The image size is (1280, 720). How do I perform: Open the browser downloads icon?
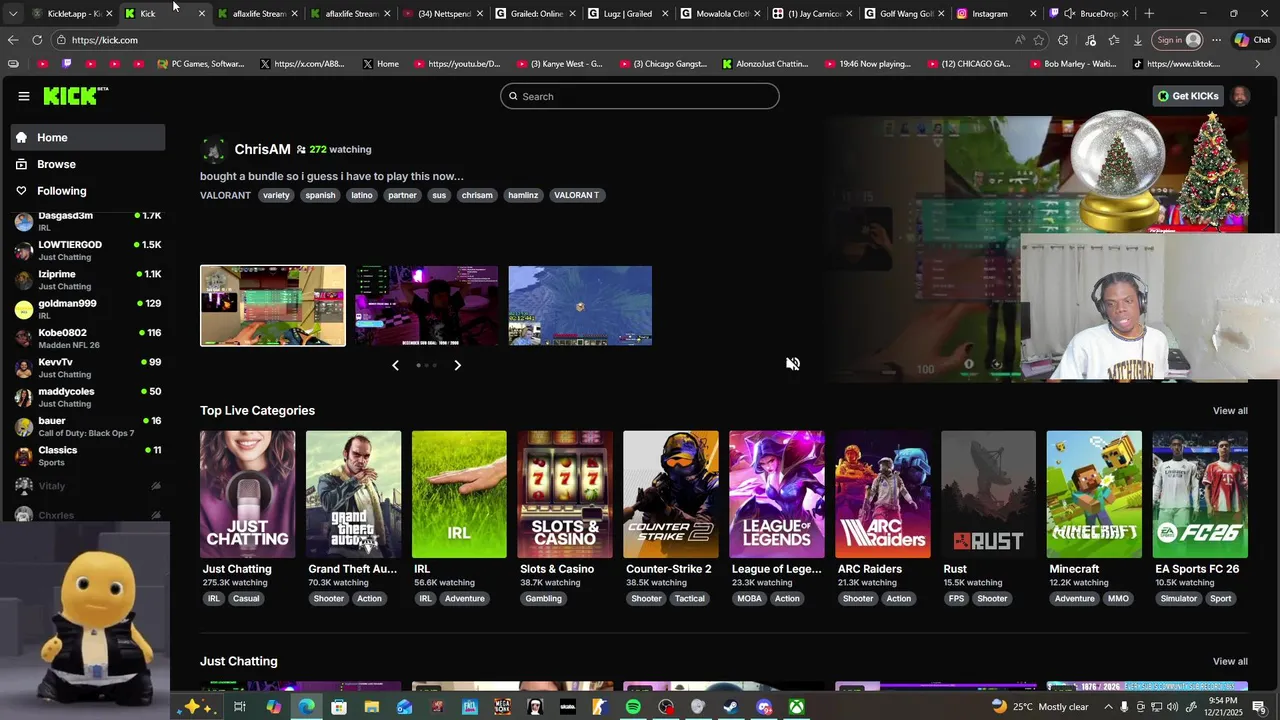[1138, 40]
